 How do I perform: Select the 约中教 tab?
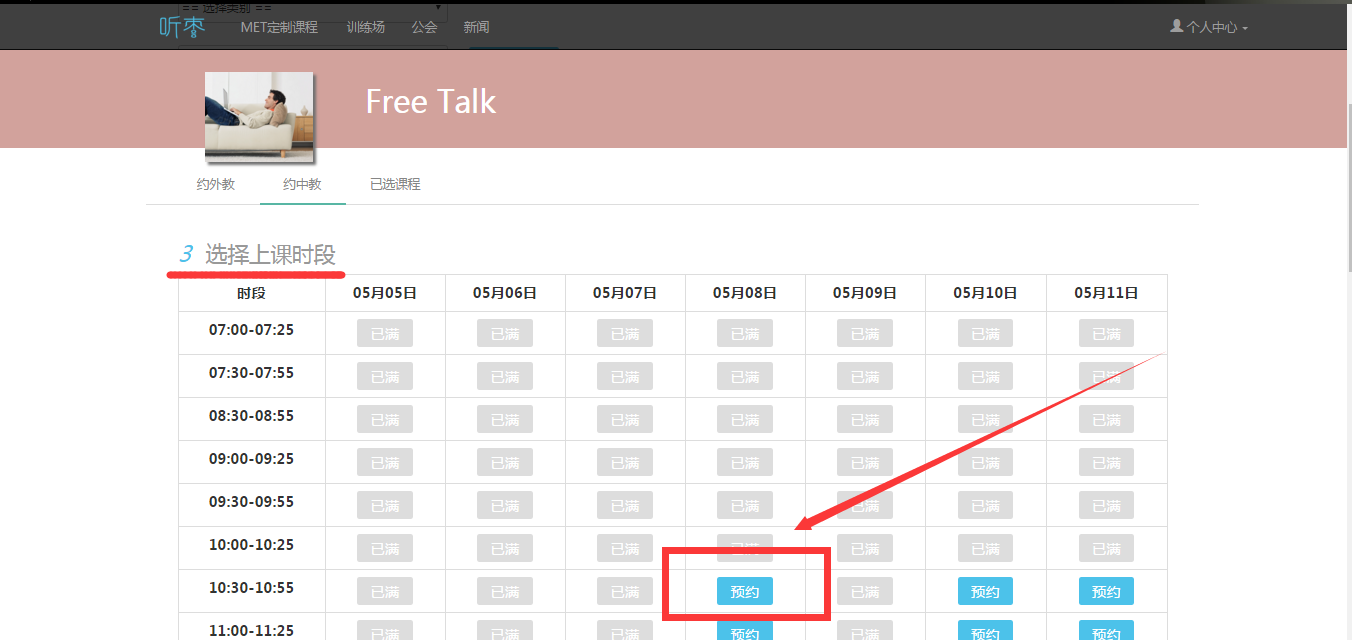tap(302, 184)
